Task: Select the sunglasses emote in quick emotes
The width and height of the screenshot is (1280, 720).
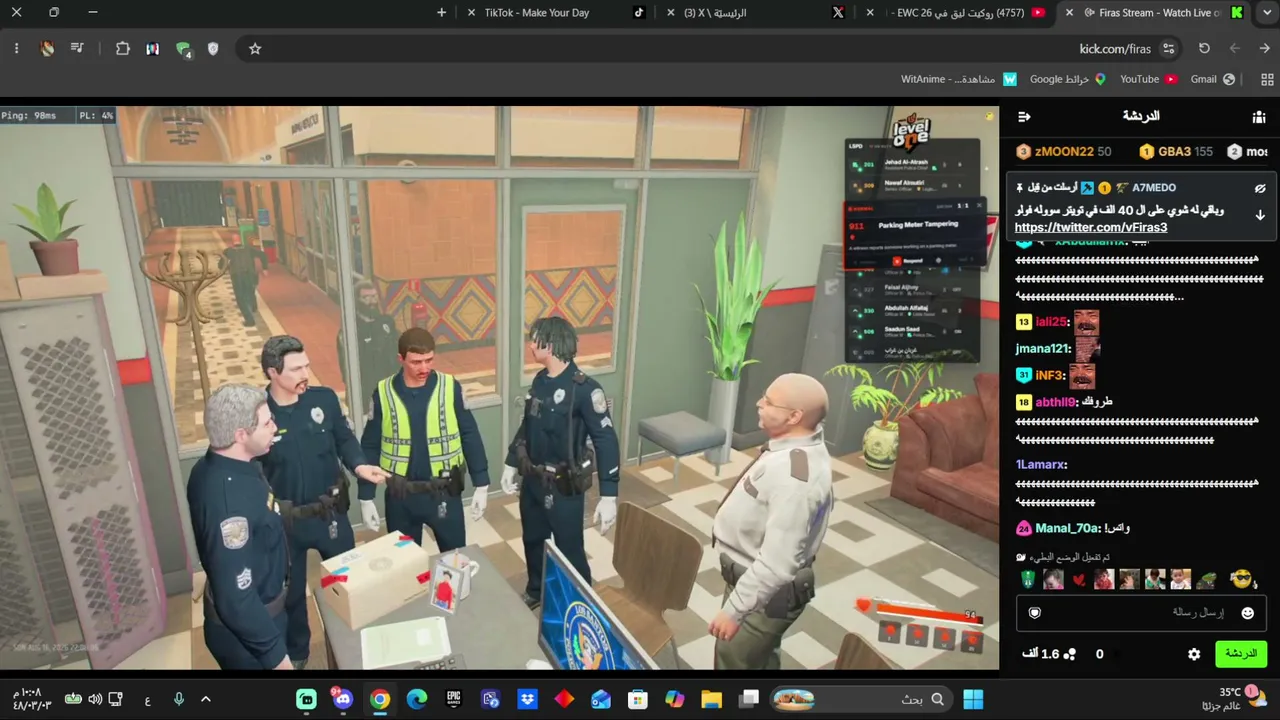Action: pyautogui.click(x=1241, y=579)
